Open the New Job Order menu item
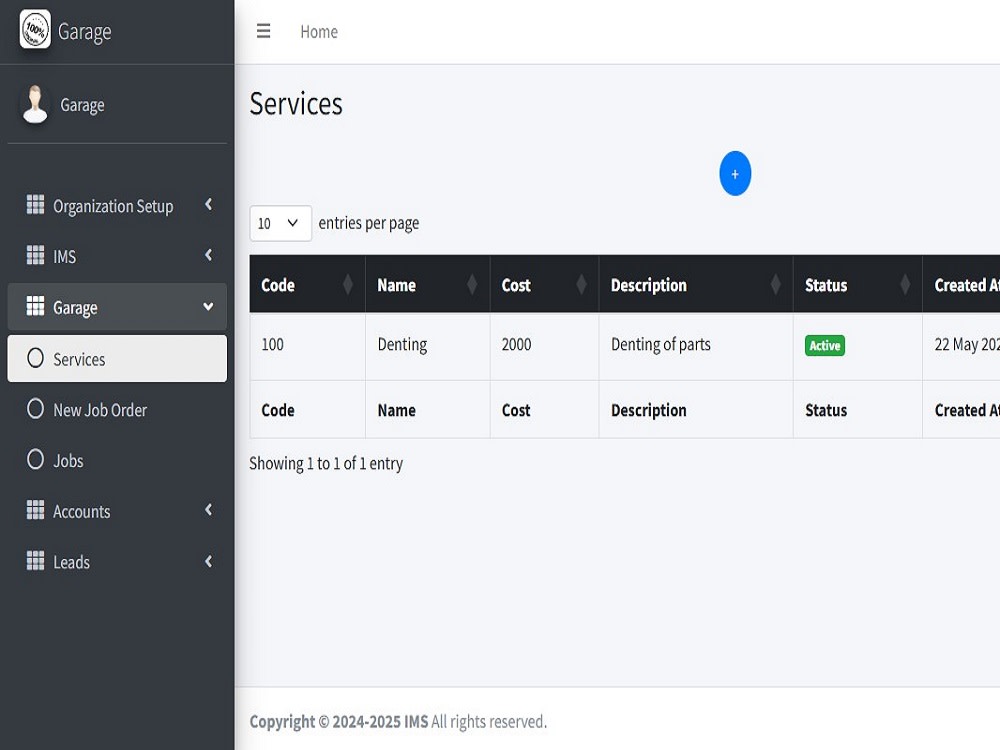This screenshot has height=750, width=1000. pyautogui.click(x=117, y=409)
